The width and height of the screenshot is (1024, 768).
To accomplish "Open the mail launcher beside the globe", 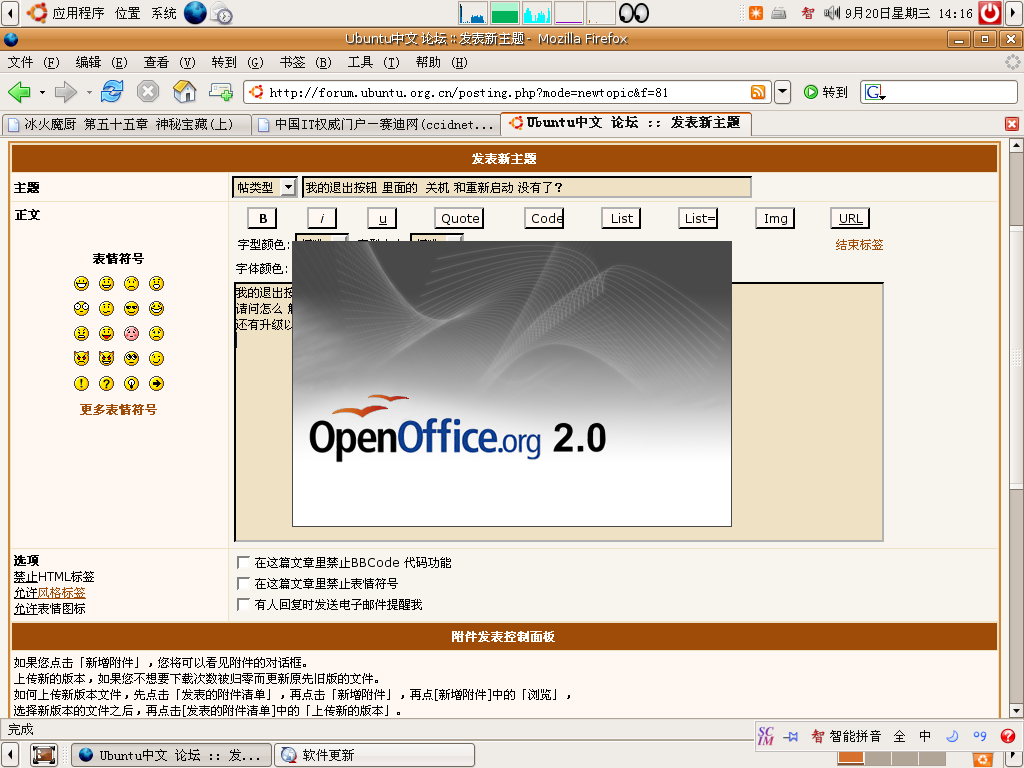I will click(221, 14).
